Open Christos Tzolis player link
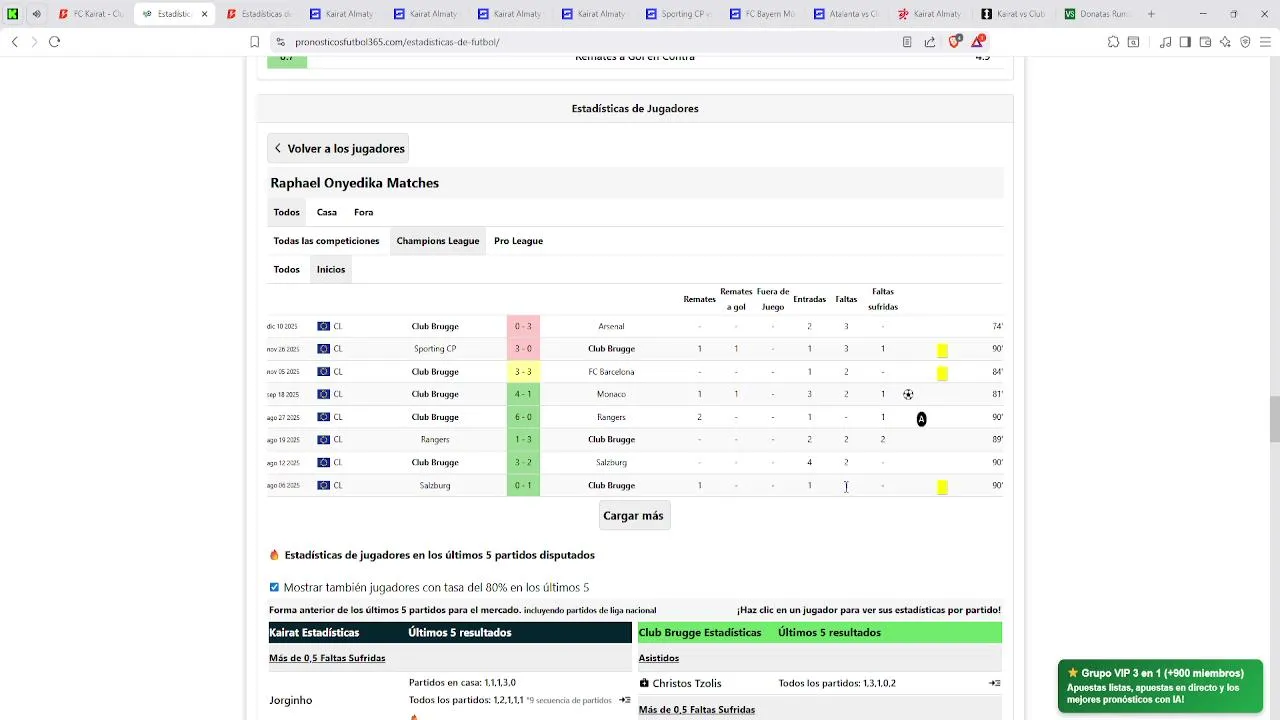This screenshot has height=720, width=1280. (687, 683)
